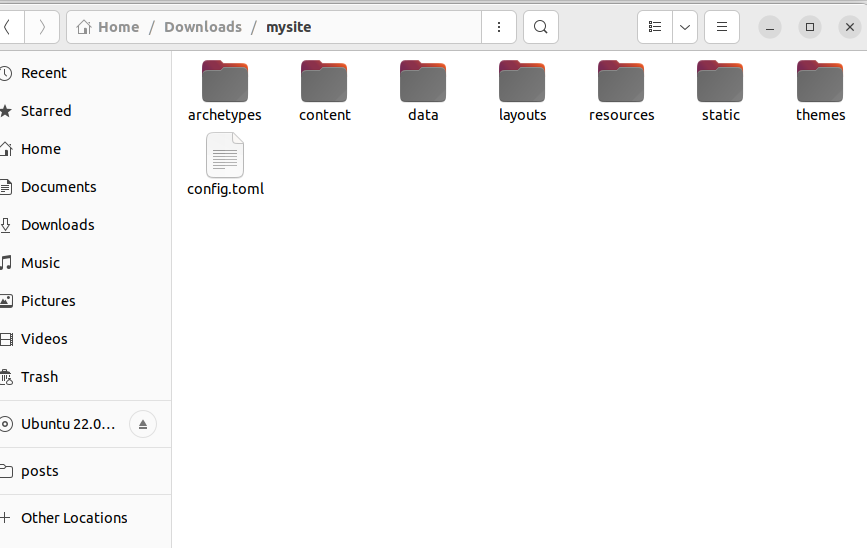Screen dimensions: 867x548
Task: Select the static folder icon
Action: point(720,81)
